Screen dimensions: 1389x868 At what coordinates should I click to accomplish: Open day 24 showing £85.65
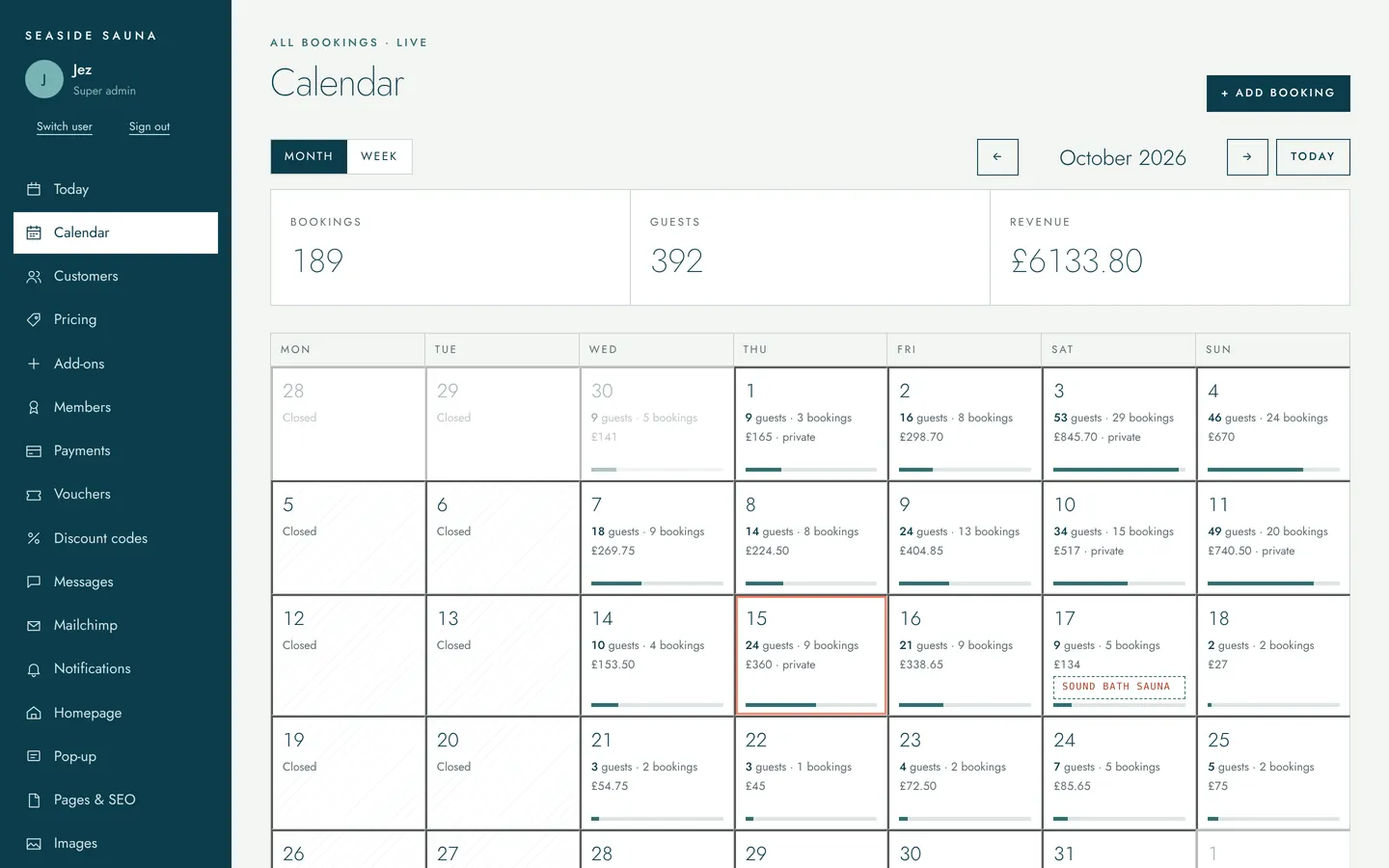point(1119,773)
